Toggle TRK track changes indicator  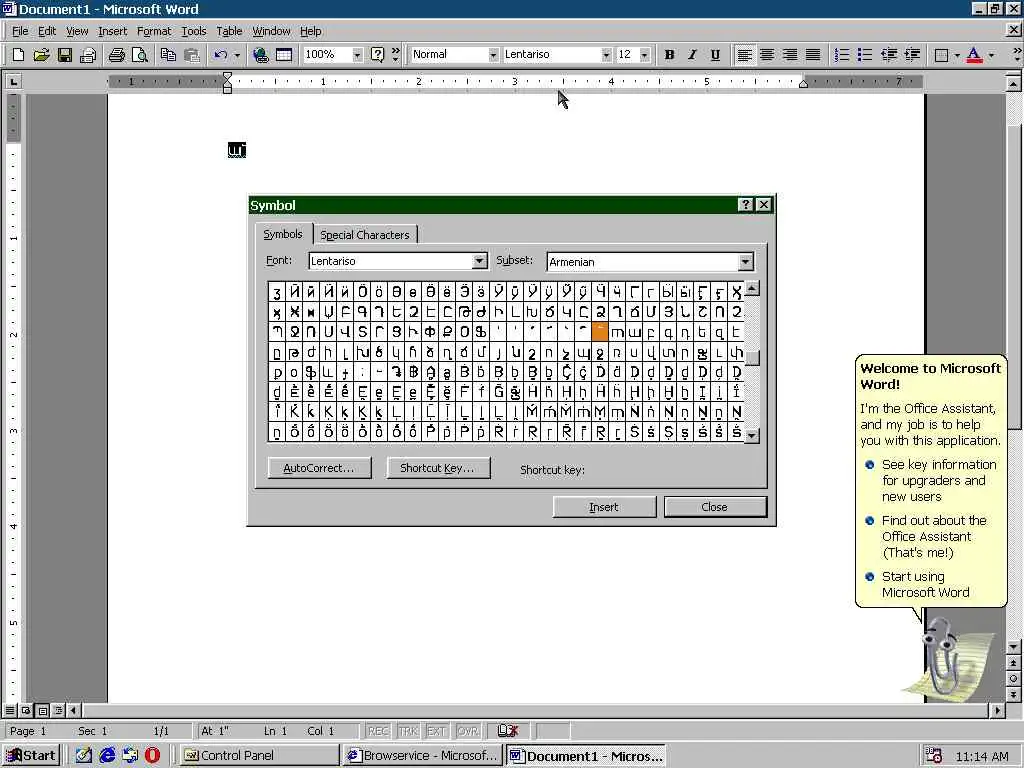click(408, 731)
